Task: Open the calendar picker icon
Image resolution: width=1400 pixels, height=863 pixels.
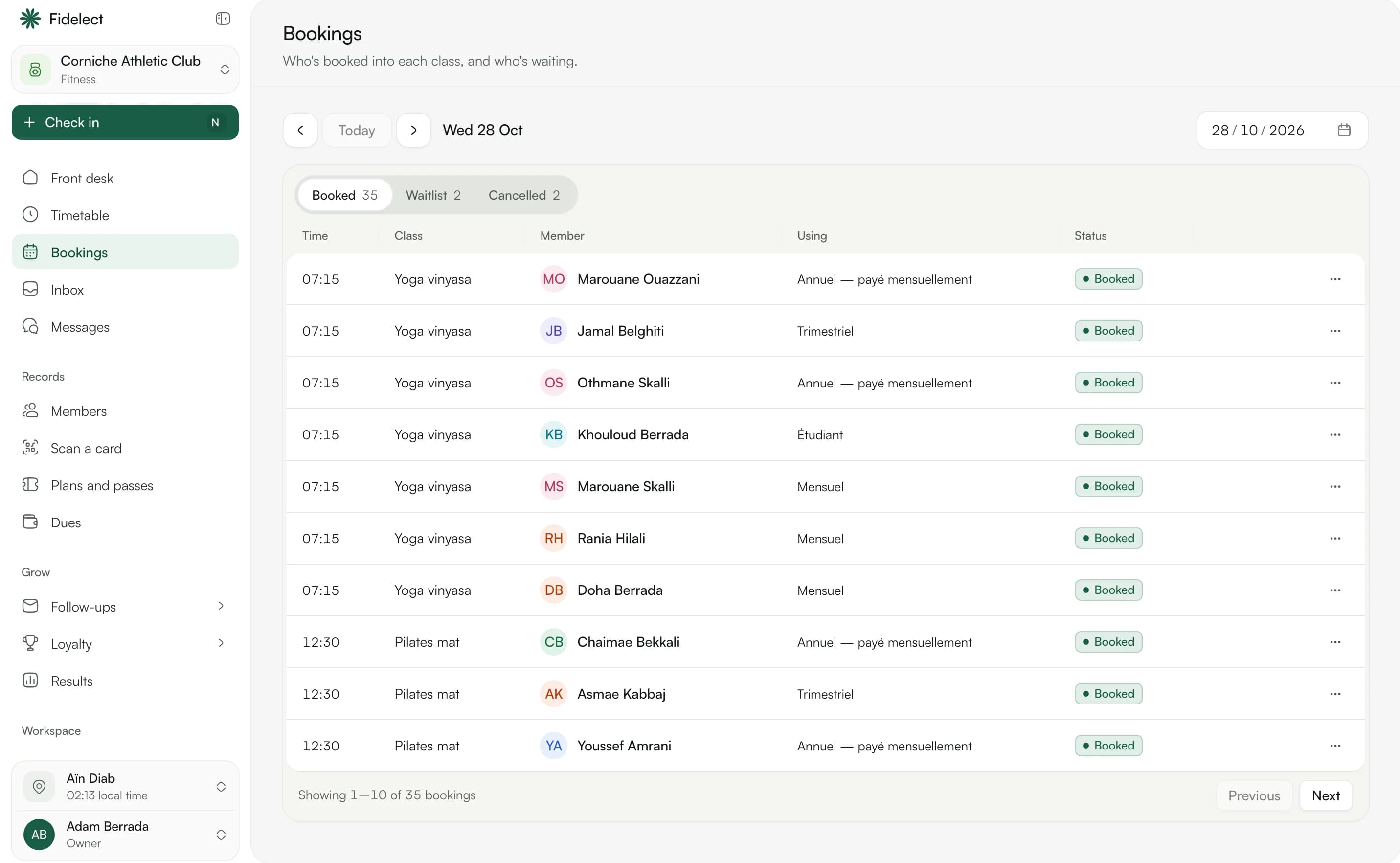Action: pos(1343,130)
